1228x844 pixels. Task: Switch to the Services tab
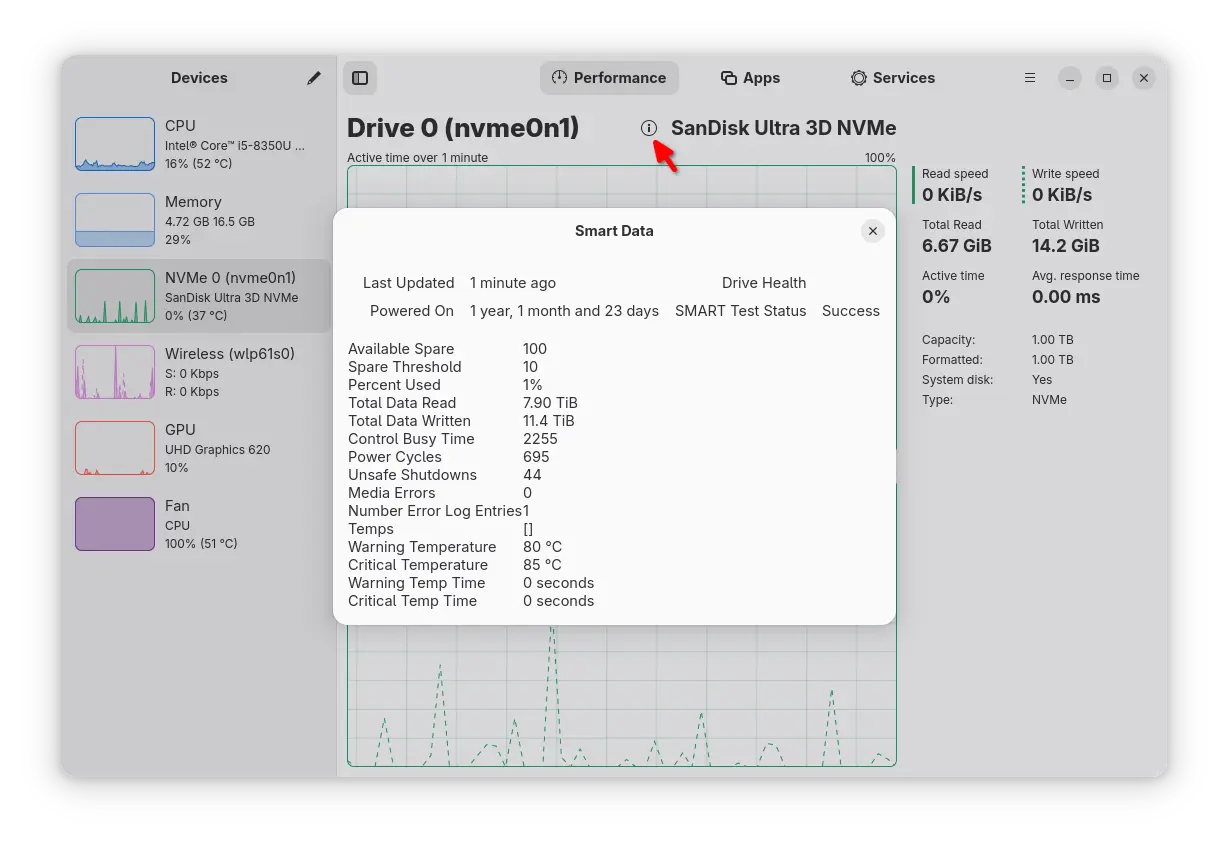tap(893, 78)
